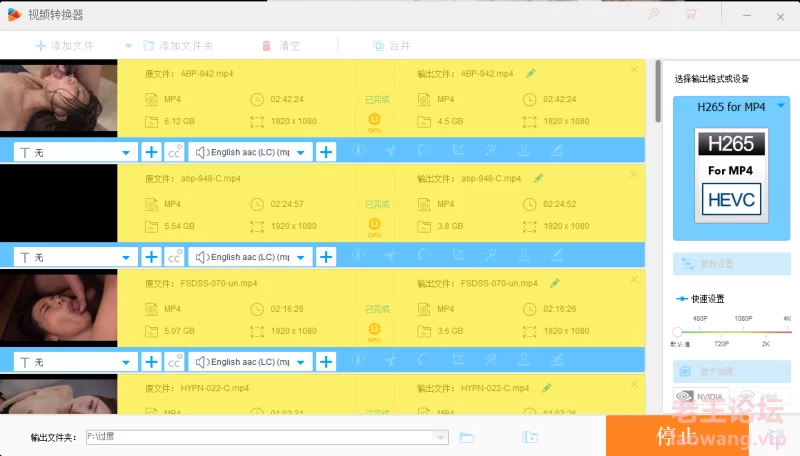Viewport: 800px width, 456px height.
Task: Toggle the Intel acceleration option
Action: coord(762,396)
